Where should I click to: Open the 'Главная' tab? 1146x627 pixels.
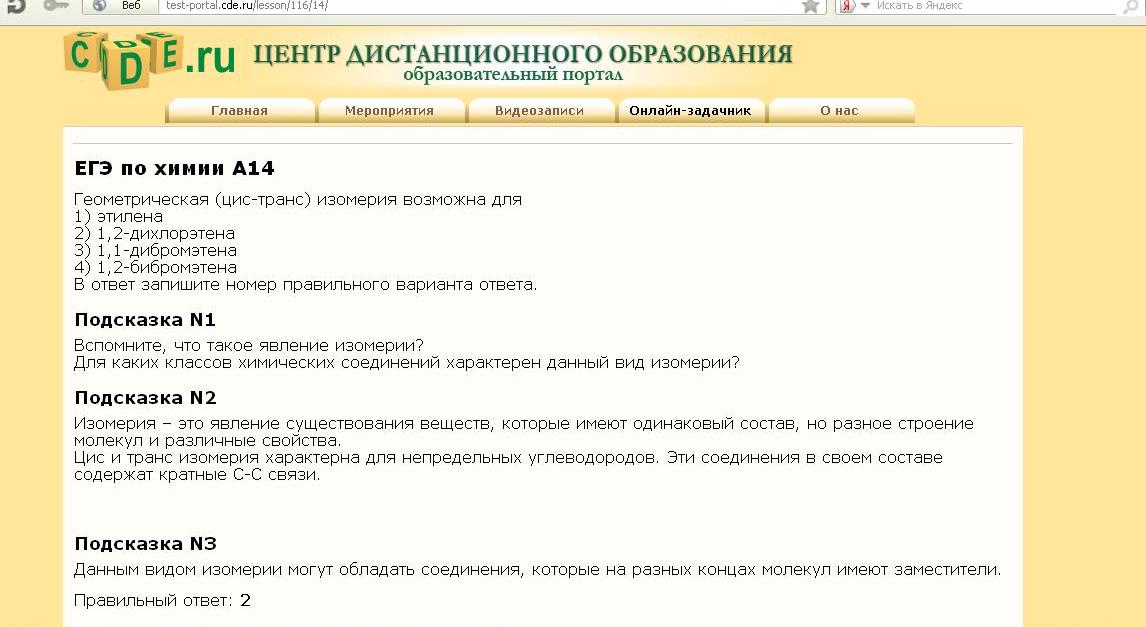240,111
